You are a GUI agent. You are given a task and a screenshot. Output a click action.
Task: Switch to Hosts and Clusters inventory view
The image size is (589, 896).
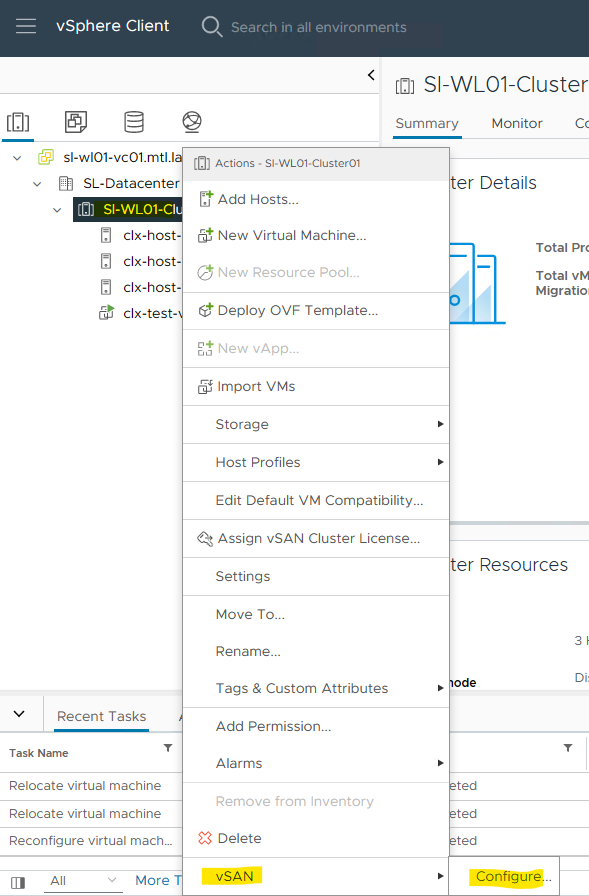(x=18, y=122)
